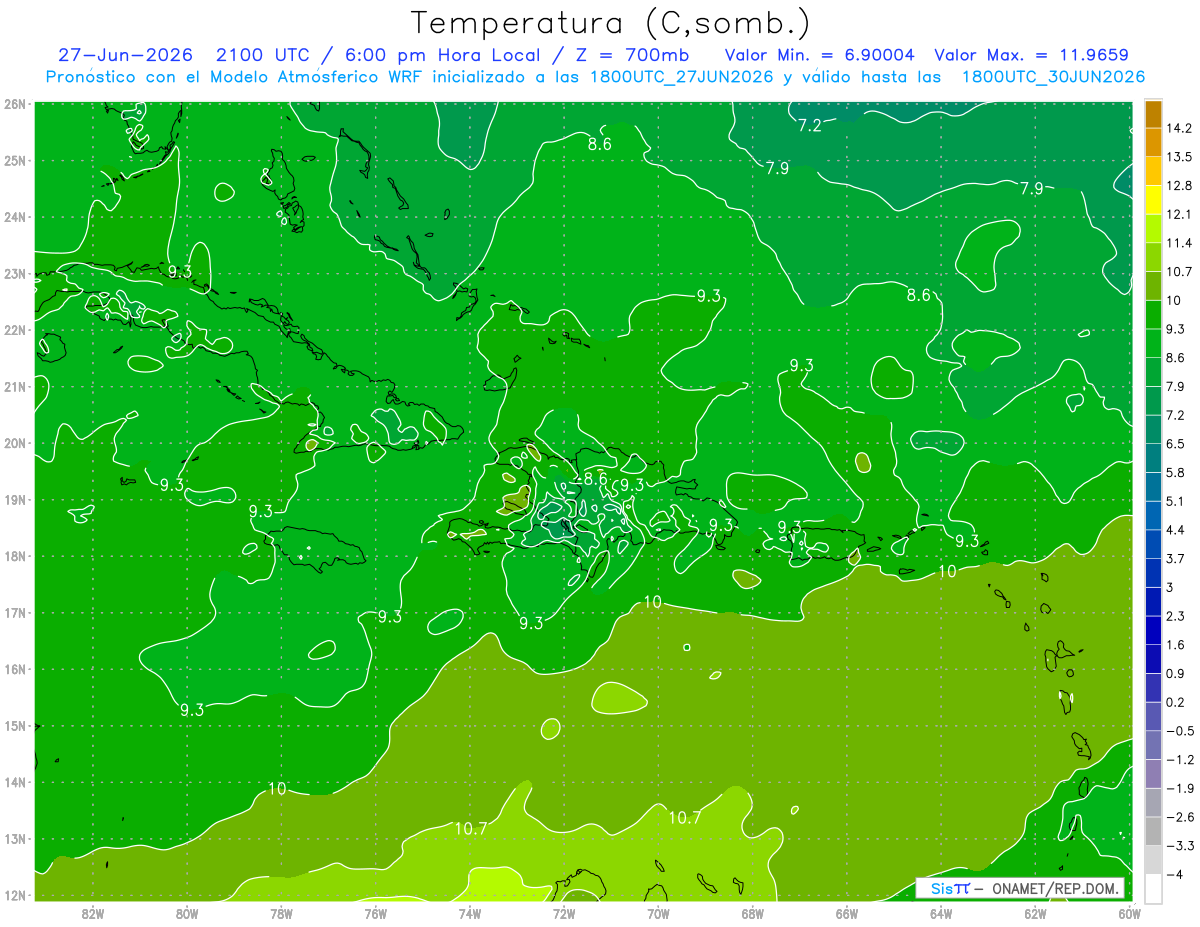Click the dark blue swatch beside 1.6 on the legend
Screen dimensions: 1200x927
pyautogui.click(x=1153, y=659)
